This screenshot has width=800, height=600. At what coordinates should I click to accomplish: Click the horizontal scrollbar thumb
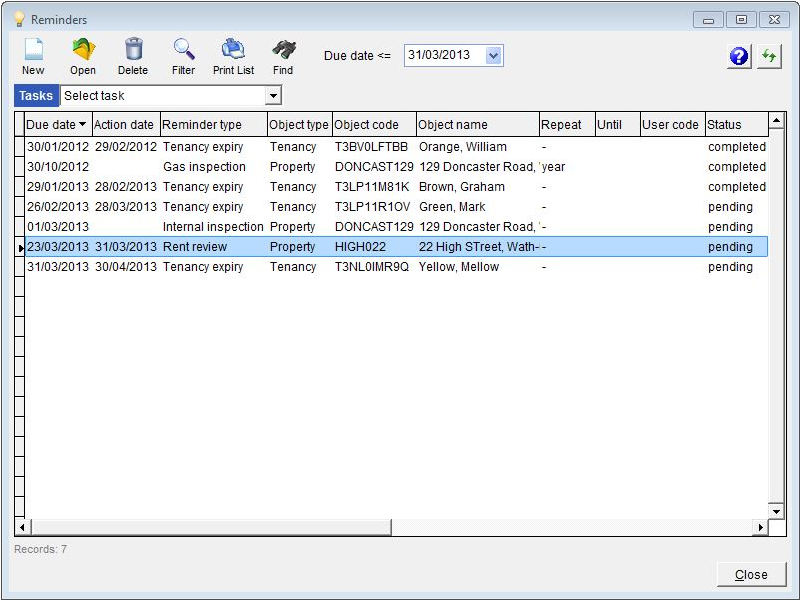[x=211, y=527]
